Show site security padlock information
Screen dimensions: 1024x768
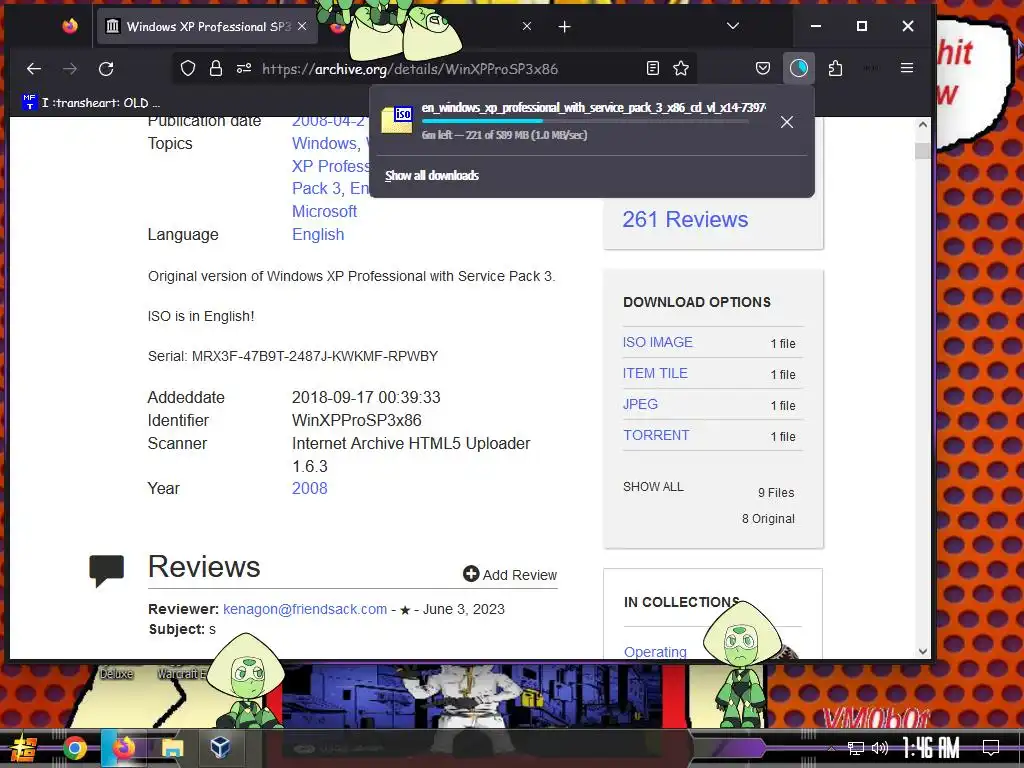point(216,69)
